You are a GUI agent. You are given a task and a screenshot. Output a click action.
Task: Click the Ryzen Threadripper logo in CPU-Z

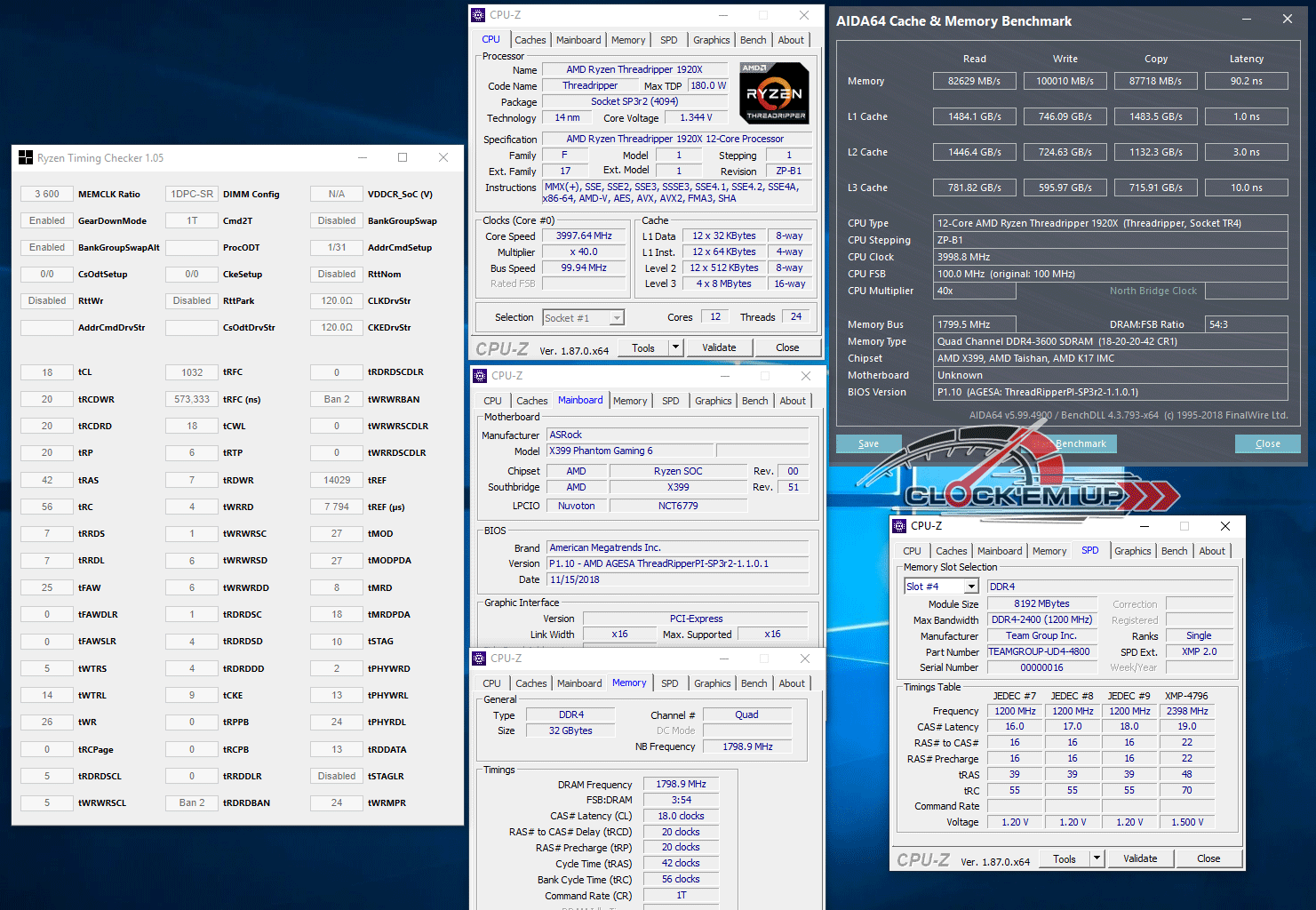[x=774, y=92]
